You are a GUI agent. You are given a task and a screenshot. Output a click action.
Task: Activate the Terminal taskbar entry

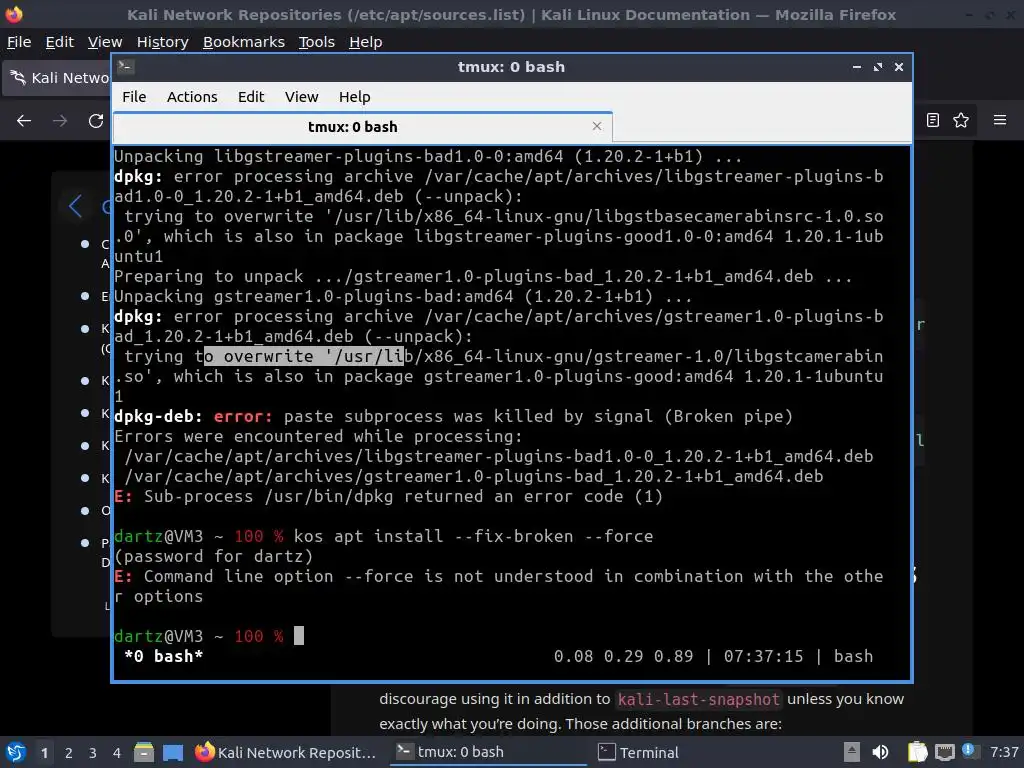click(x=640, y=752)
